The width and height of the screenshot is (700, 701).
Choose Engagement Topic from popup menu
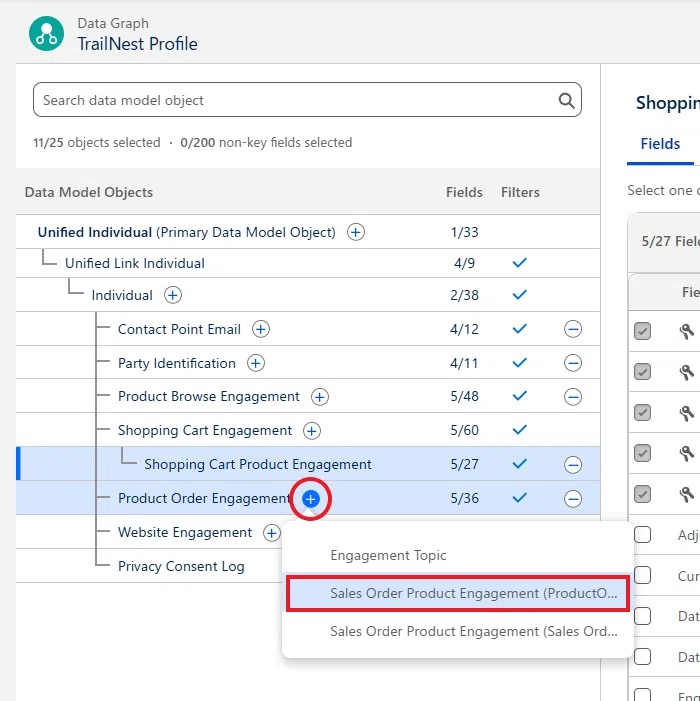[x=458, y=555]
